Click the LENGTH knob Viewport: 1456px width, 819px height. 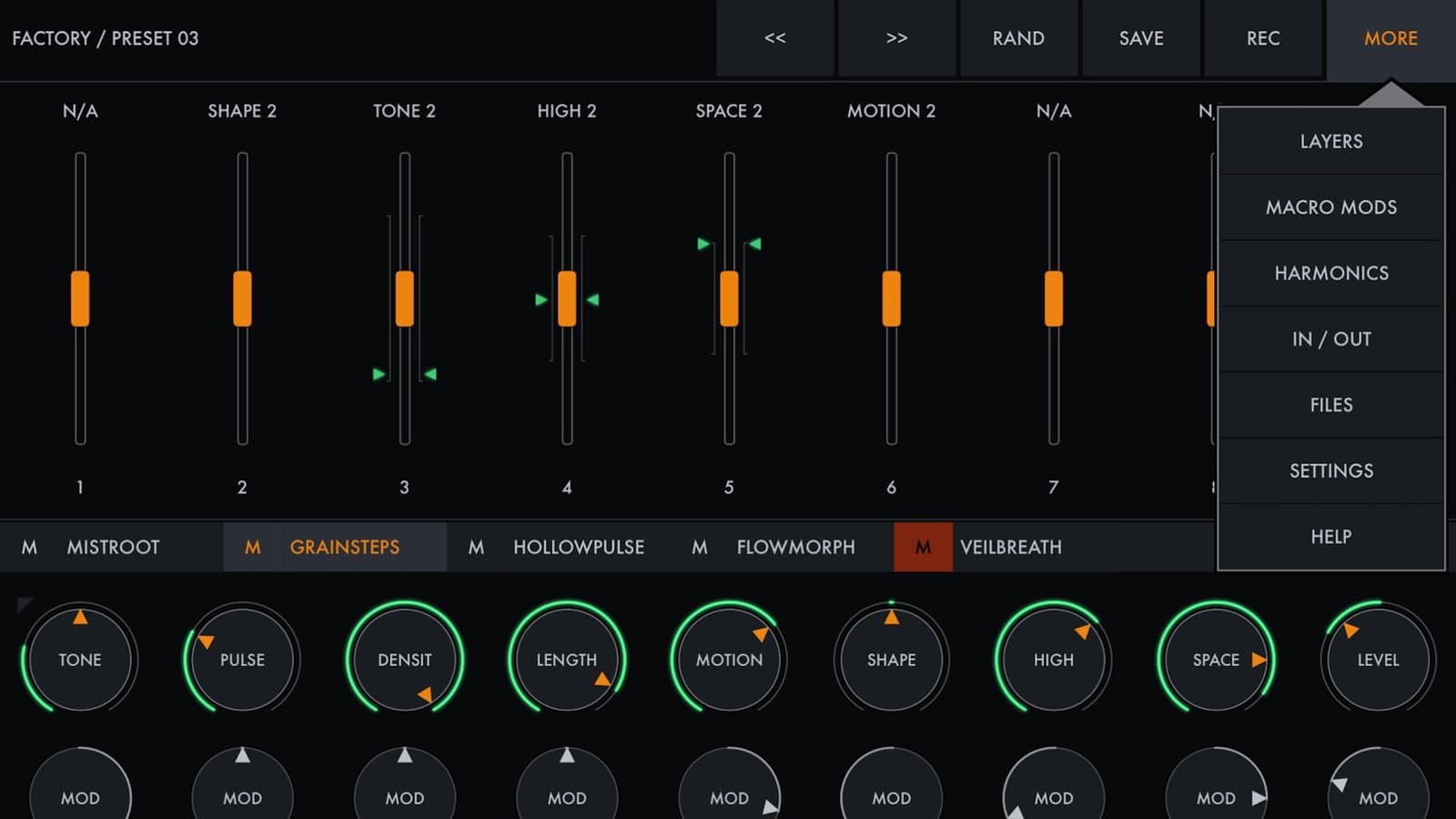[x=567, y=659]
